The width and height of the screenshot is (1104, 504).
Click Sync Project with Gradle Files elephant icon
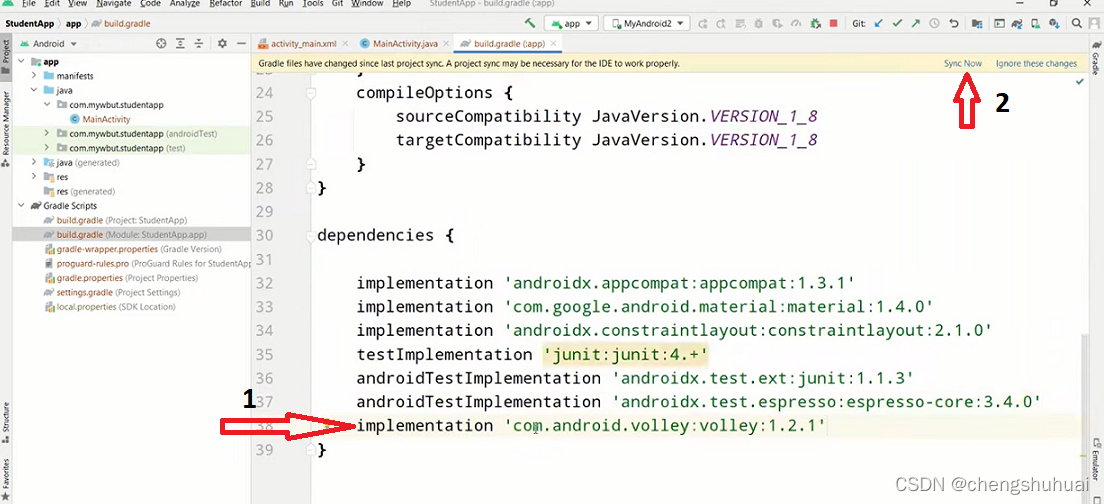coord(1017,23)
